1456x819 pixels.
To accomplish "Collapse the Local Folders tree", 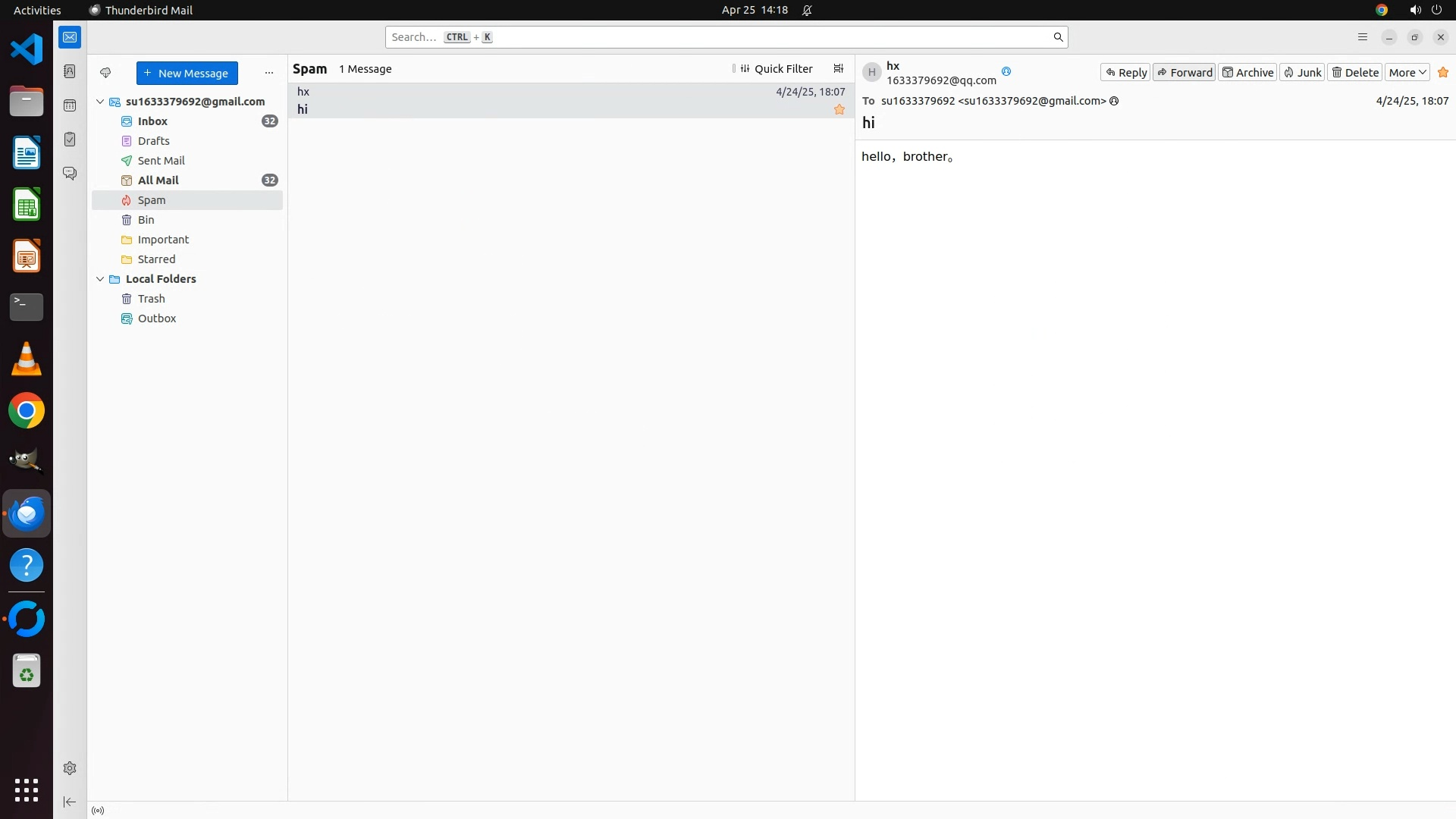I will 100,279.
